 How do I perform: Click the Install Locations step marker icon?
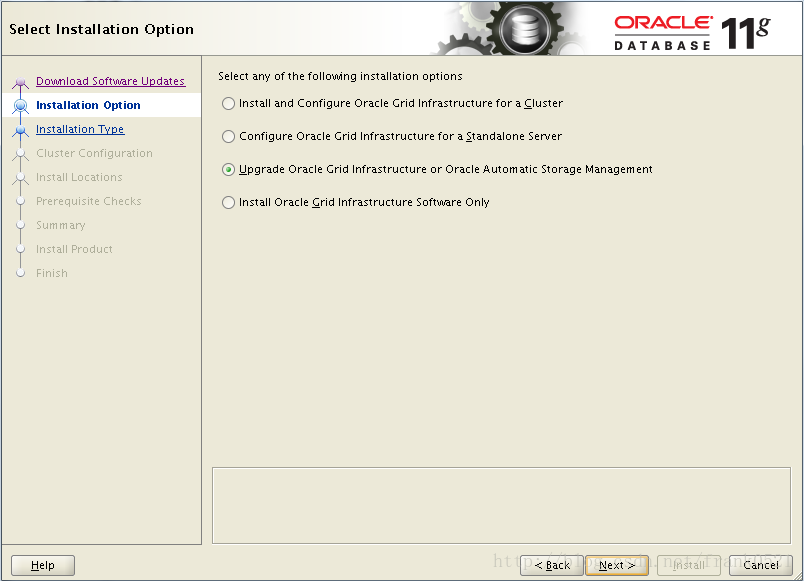point(21,177)
